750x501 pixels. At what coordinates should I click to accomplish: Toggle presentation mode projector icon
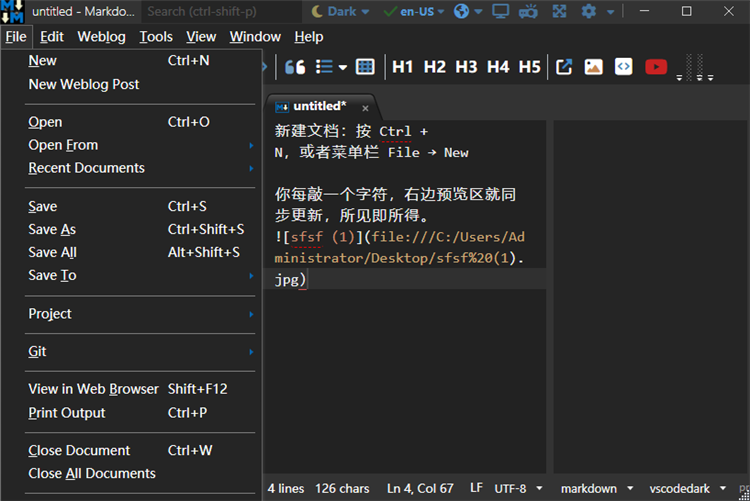coord(528,11)
